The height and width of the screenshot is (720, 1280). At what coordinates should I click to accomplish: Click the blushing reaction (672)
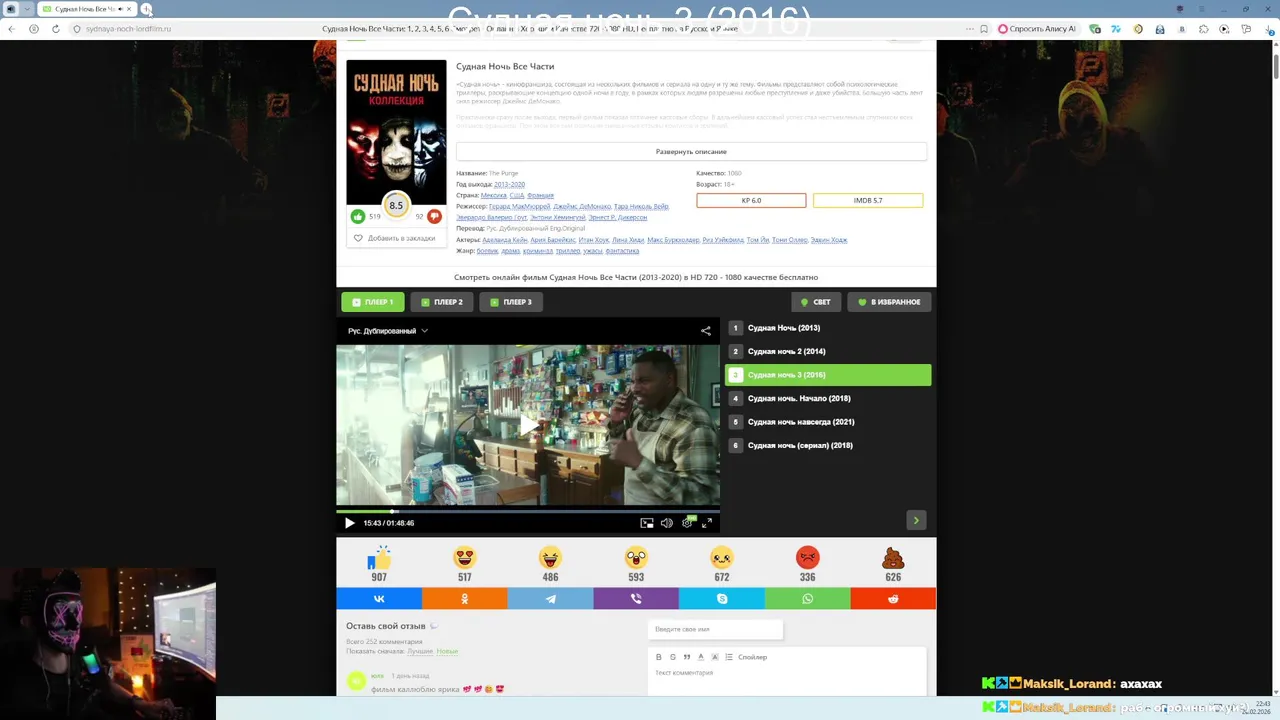[x=722, y=558]
